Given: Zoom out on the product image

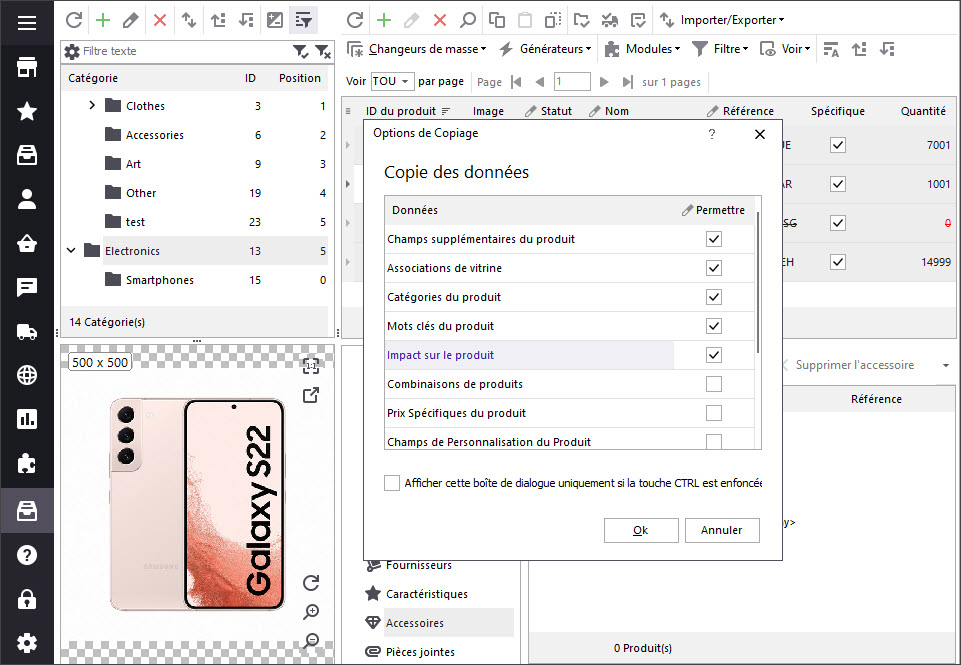Looking at the screenshot, I should pos(311,640).
